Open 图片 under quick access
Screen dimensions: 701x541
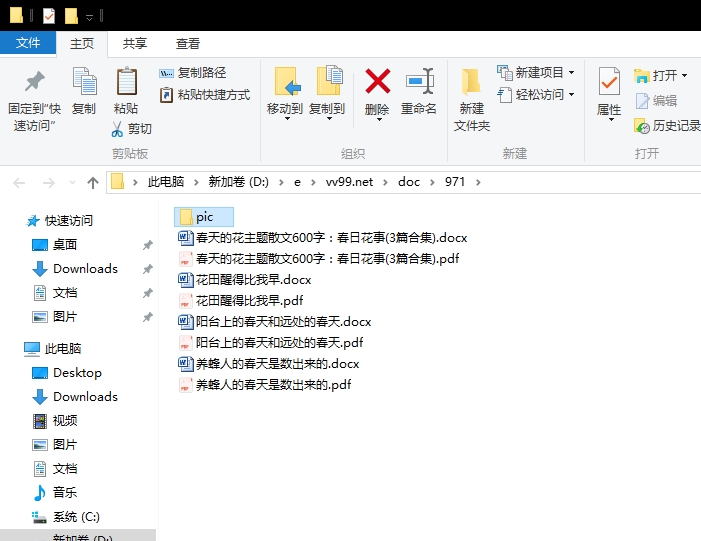pyautogui.click(x=55, y=317)
